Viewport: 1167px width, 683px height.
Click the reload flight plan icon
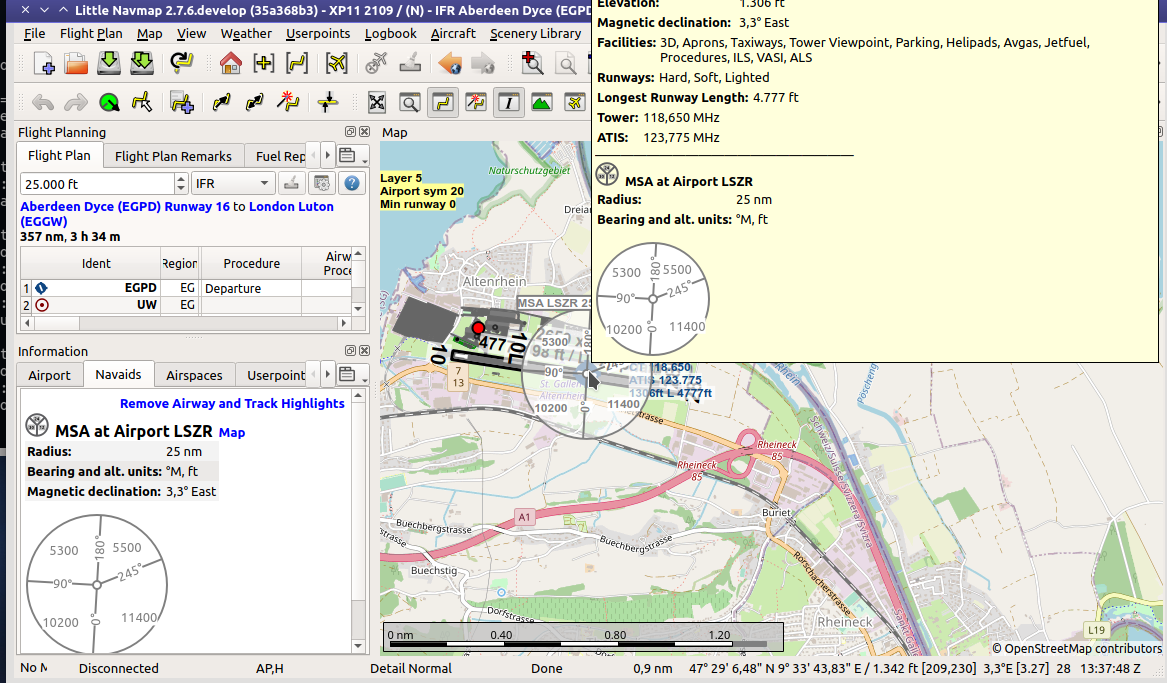click(x=181, y=63)
